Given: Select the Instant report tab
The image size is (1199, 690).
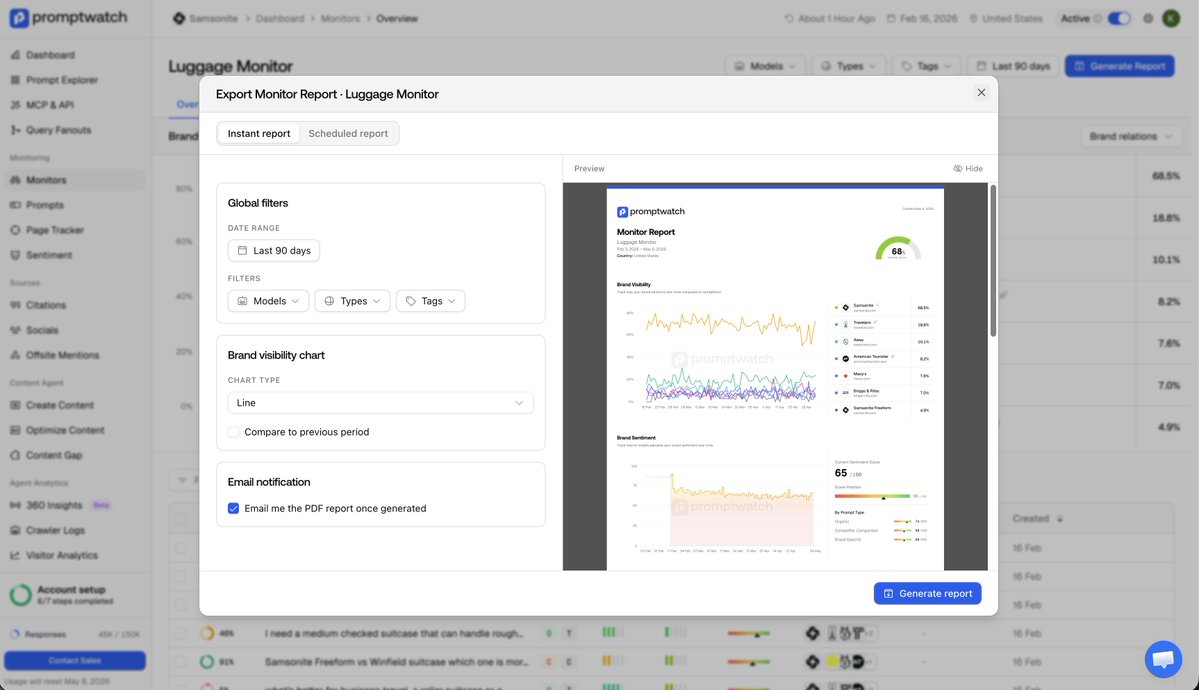Looking at the screenshot, I should pyautogui.click(x=258, y=133).
